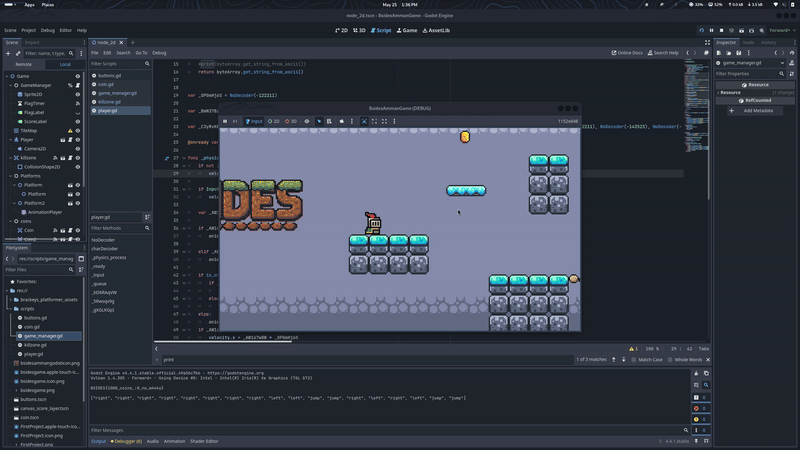Viewport: 800px width, 450px height.
Task: Toggle visibility of Sprite2D node
Action: pyautogui.click(x=78, y=94)
